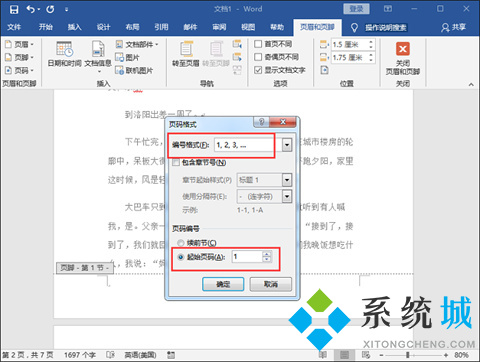Viewport: 480px width, 362px height.
Task: Click the link to previous header icon
Action: 237,70
